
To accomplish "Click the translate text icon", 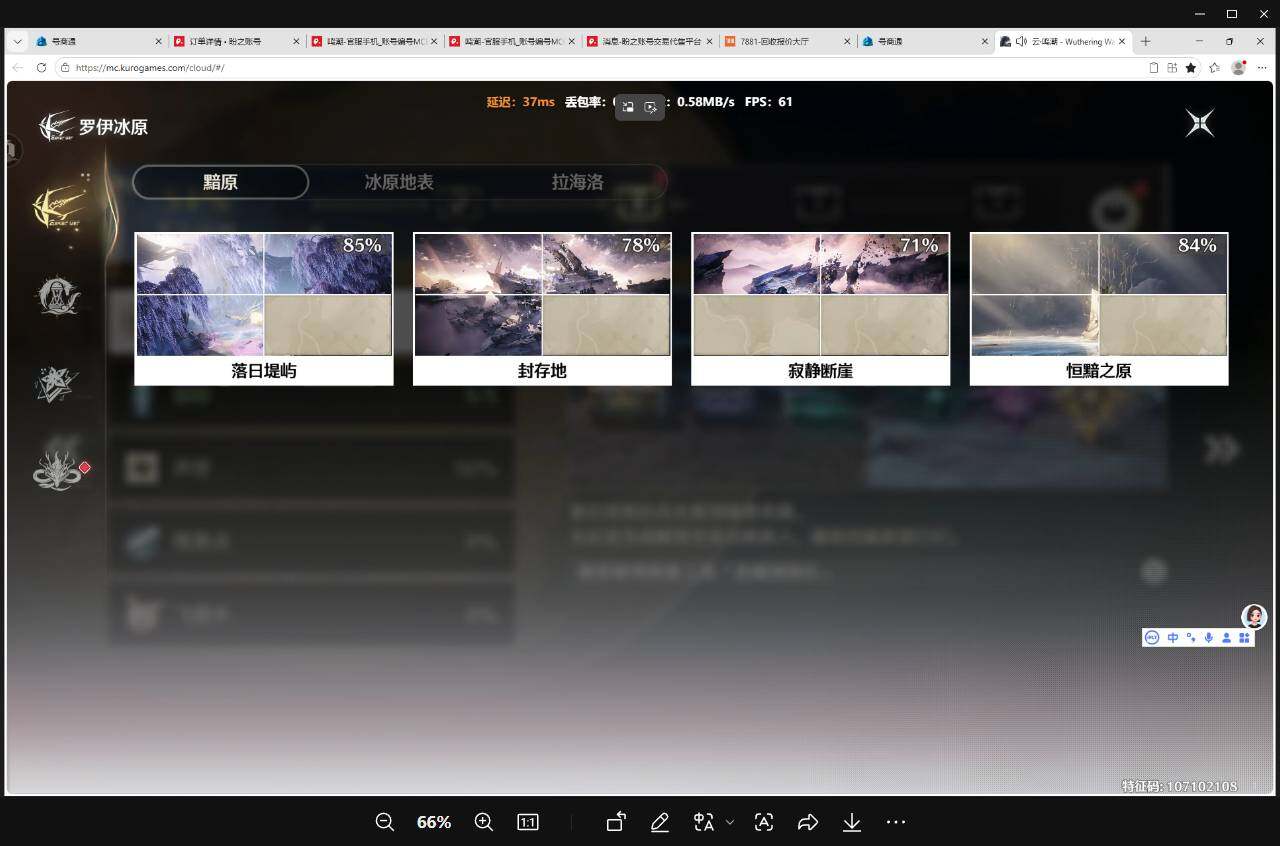I will point(704,822).
